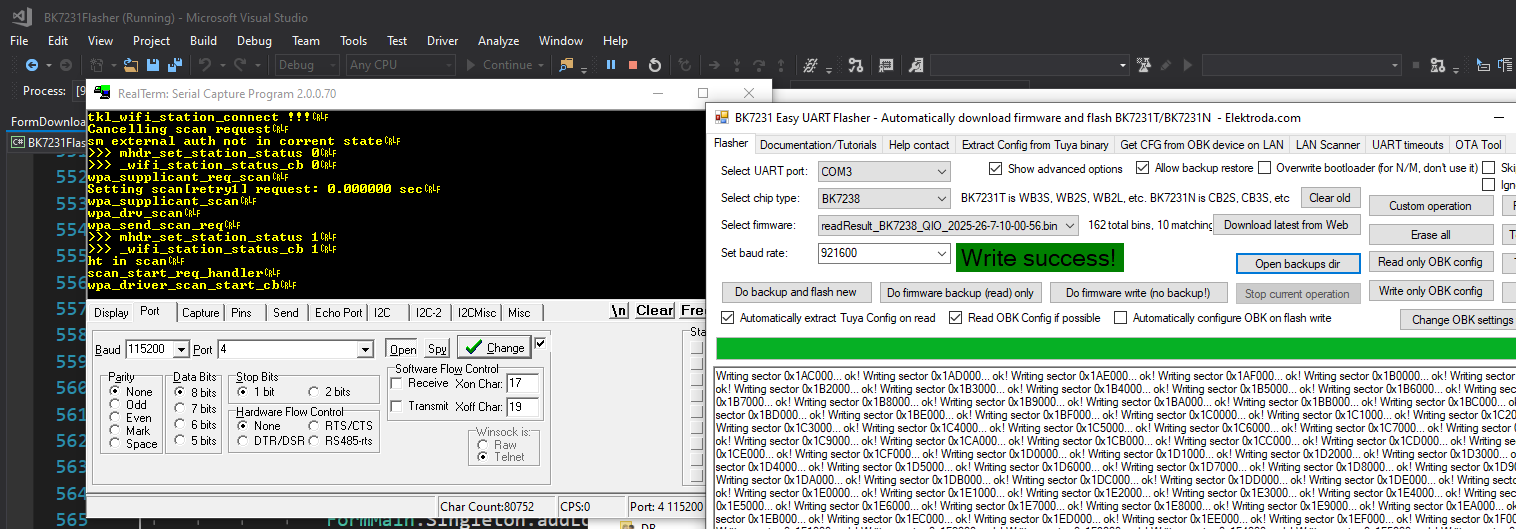
Task: Click the green flashing progress bar
Action: (1116, 348)
